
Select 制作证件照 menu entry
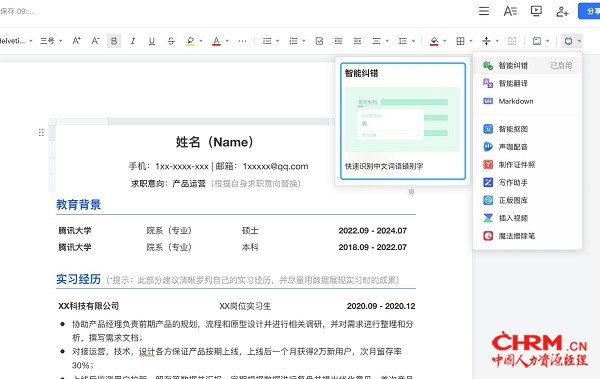(x=528, y=165)
